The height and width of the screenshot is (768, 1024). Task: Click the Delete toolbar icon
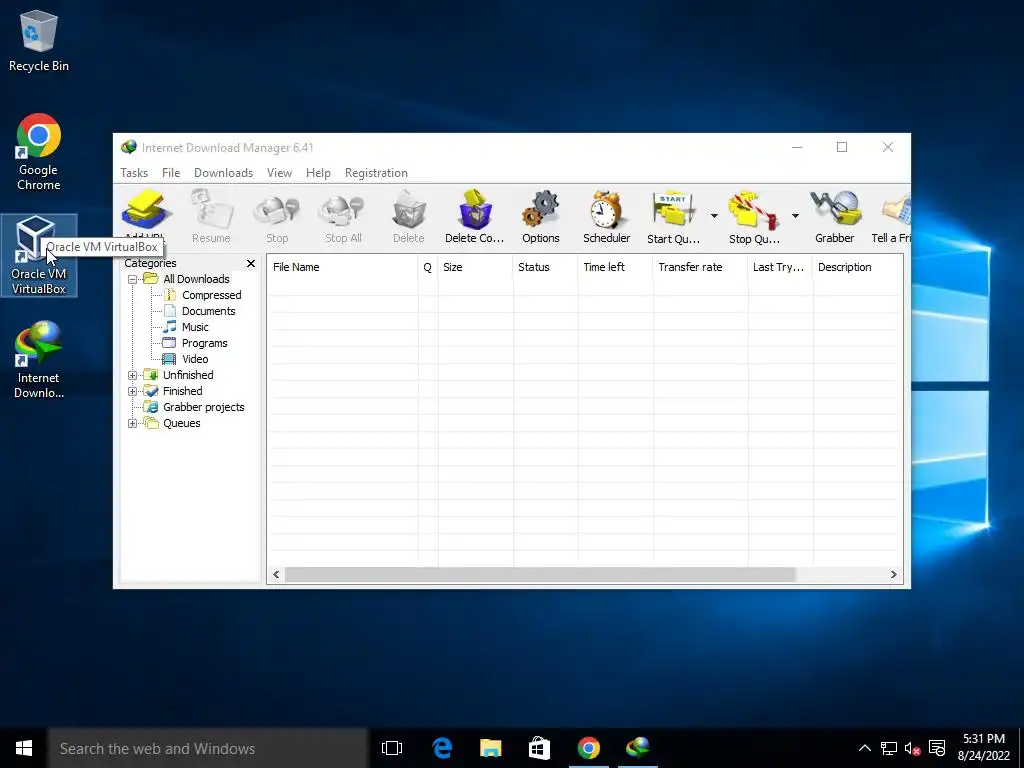[409, 209]
